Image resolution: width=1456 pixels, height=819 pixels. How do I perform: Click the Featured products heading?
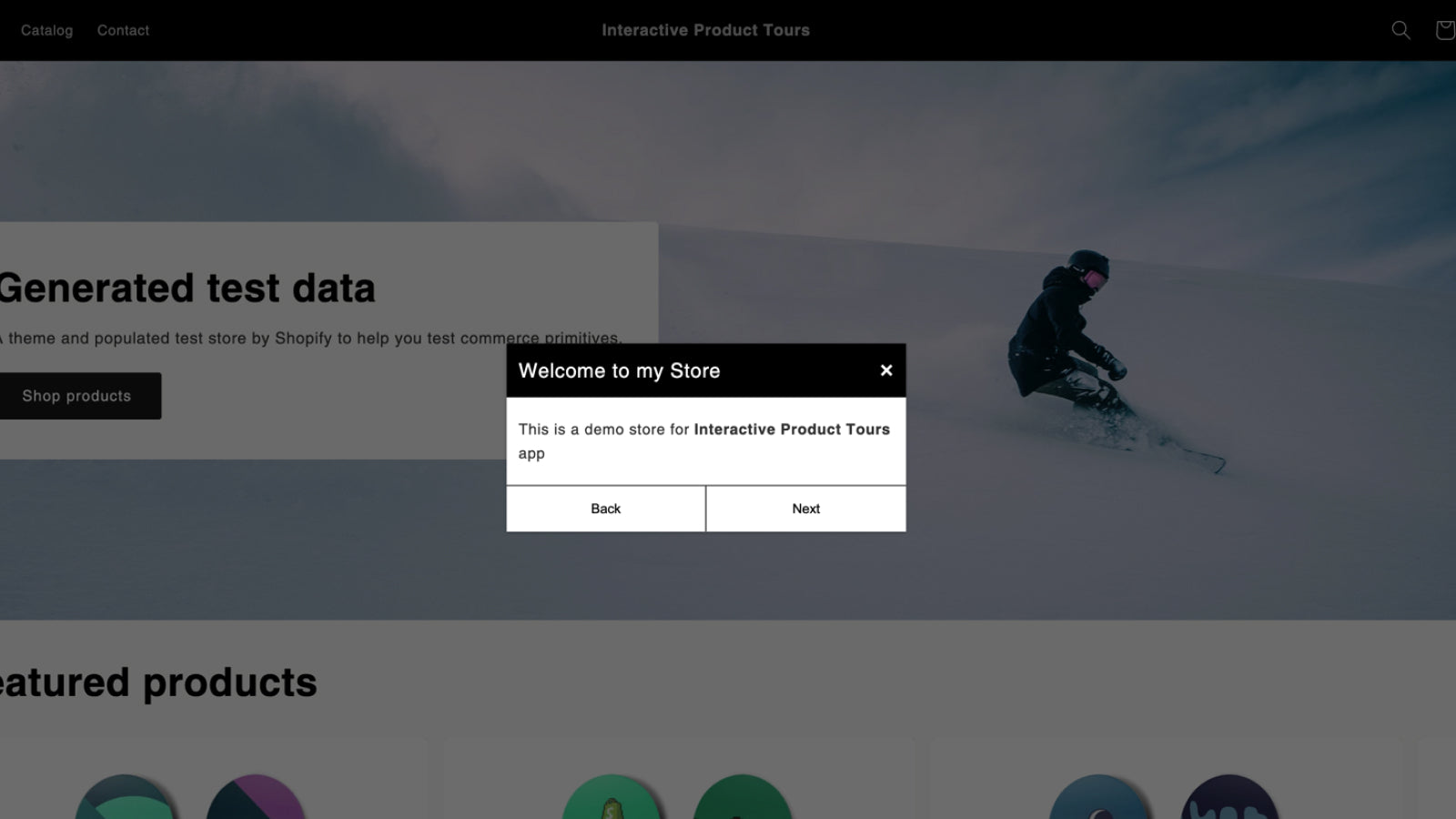[155, 682]
